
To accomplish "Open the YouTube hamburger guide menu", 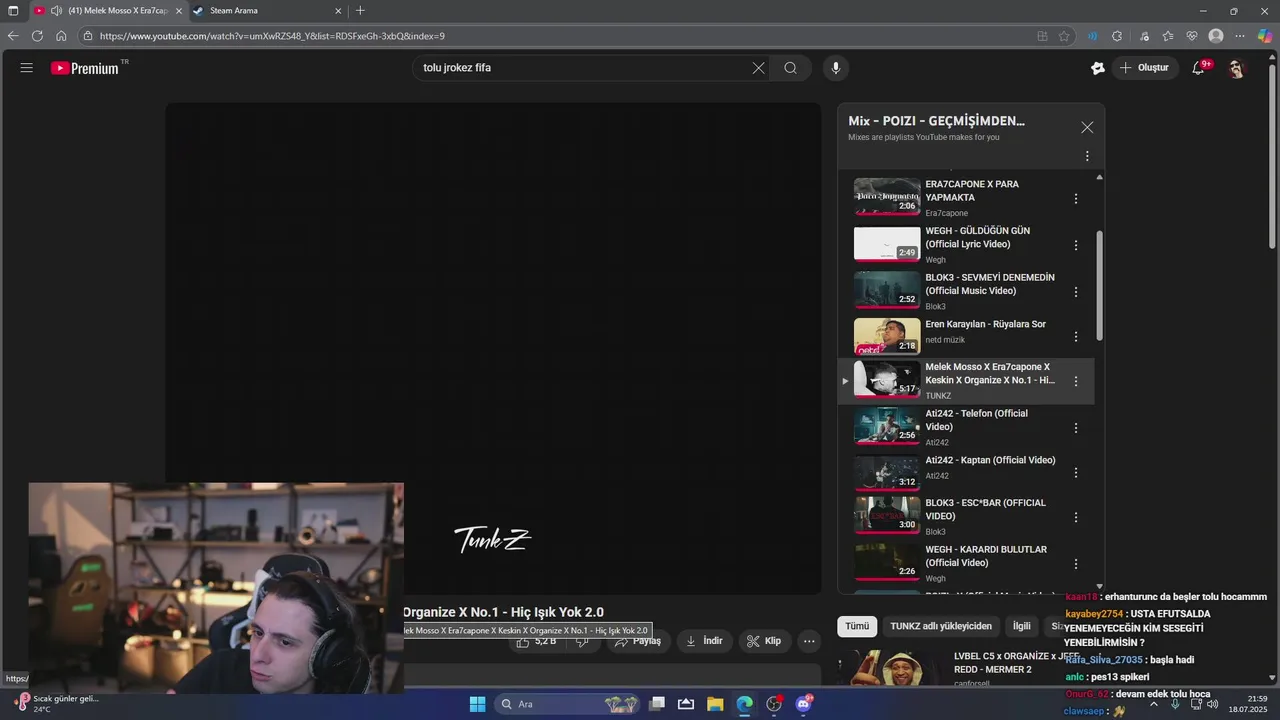I will 27,68.
